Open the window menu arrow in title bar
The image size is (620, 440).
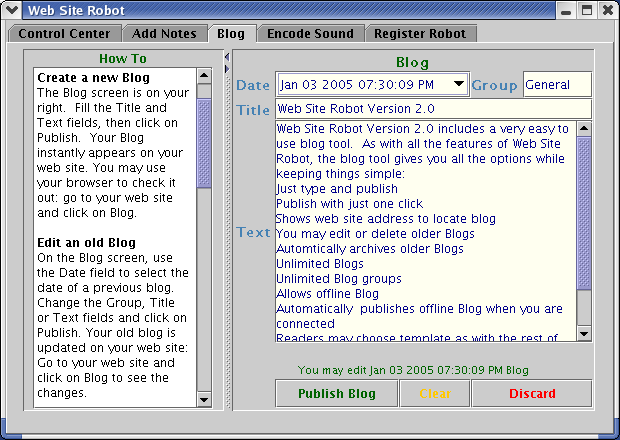point(12,10)
